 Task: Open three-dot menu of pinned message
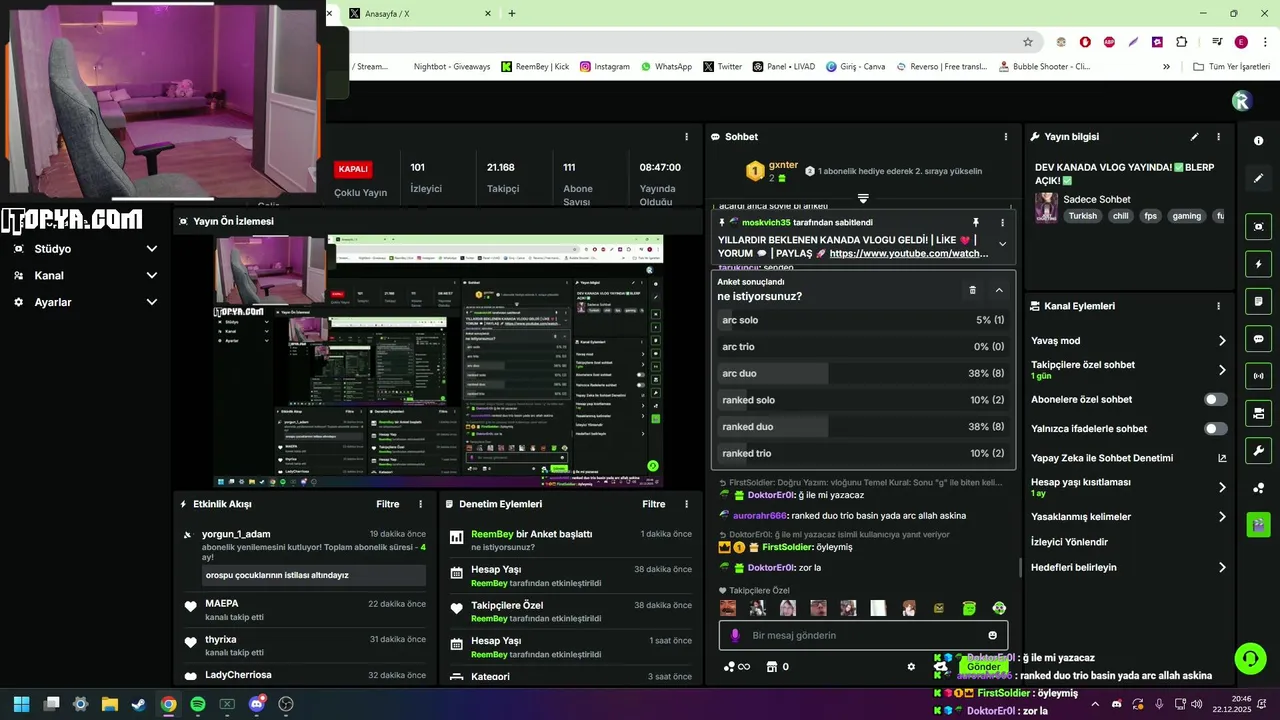tap(1002, 222)
